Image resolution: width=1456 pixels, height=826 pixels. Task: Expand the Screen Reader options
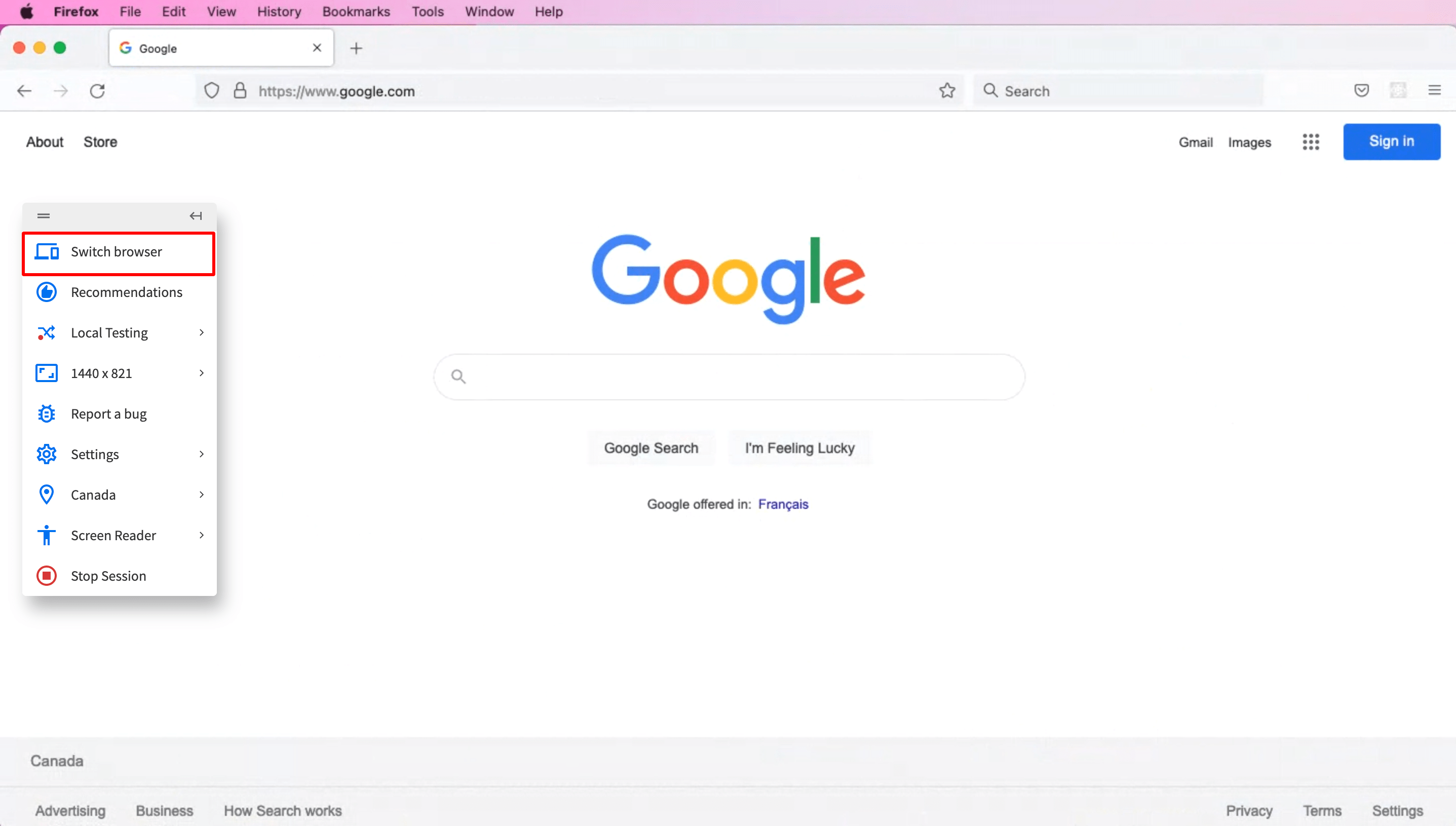201,535
